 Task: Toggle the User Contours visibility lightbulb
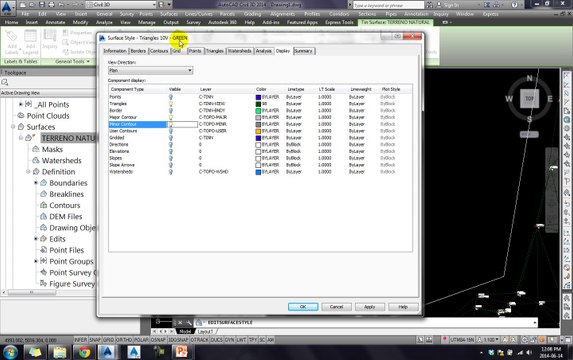click(170, 131)
